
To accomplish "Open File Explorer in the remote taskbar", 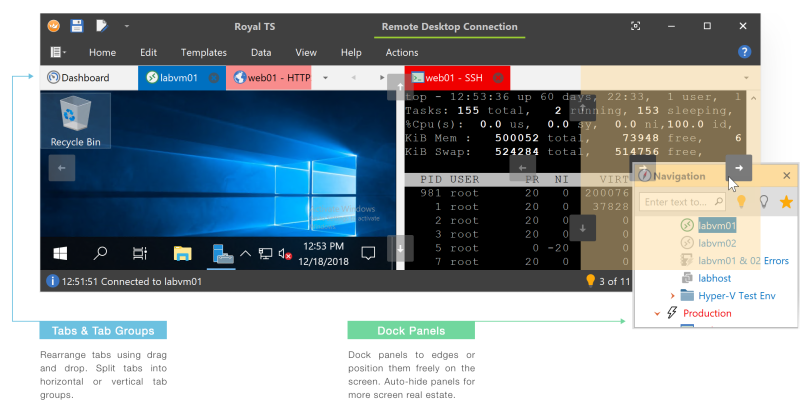I will [x=182, y=254].
